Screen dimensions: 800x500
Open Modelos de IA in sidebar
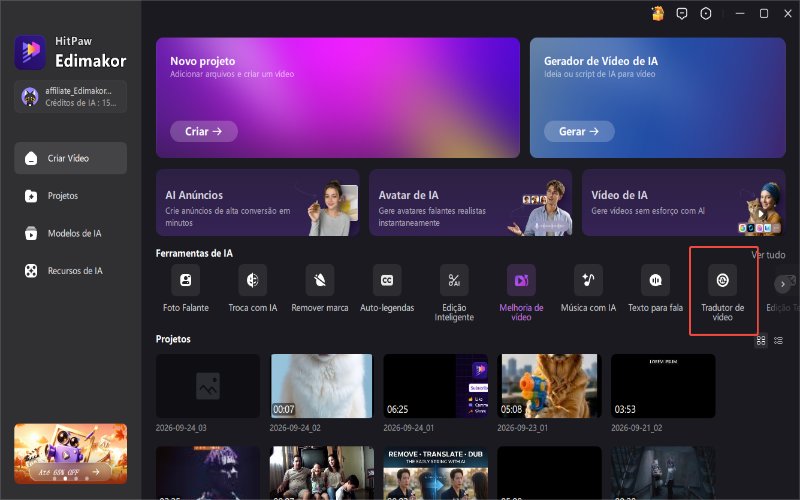click(x=70, y=233)
